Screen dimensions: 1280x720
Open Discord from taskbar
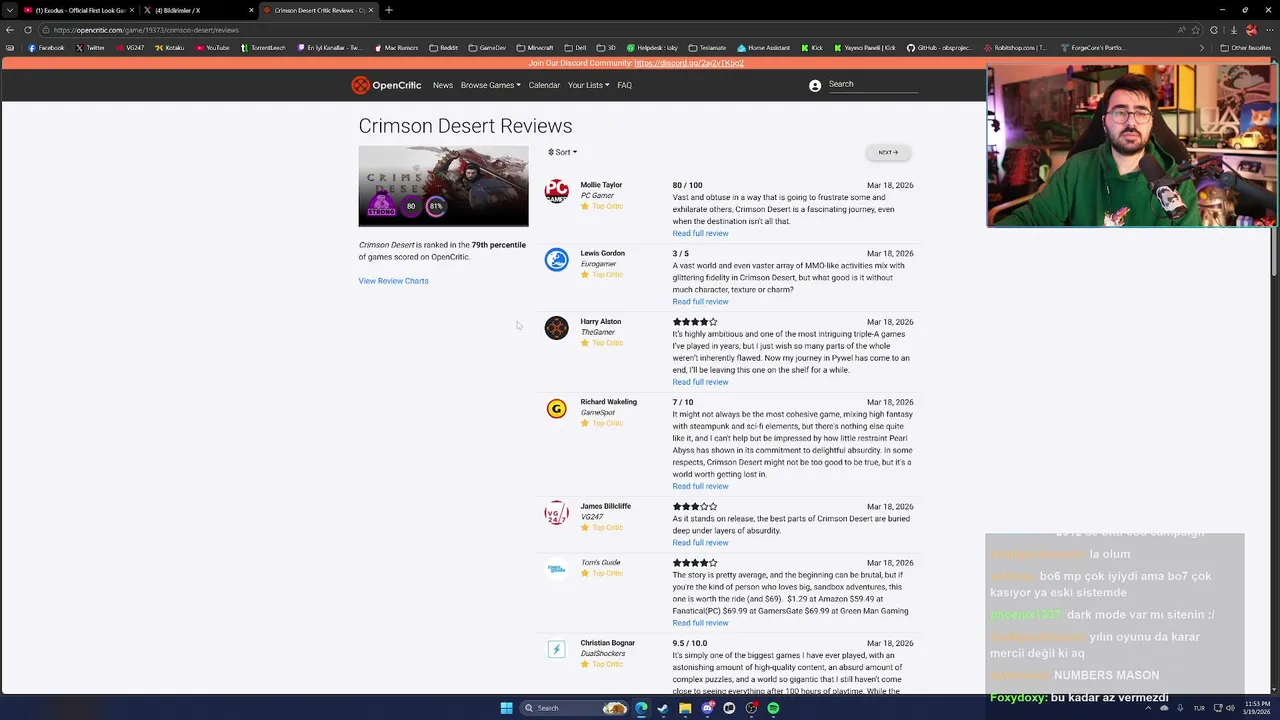(x=707, y=708)
